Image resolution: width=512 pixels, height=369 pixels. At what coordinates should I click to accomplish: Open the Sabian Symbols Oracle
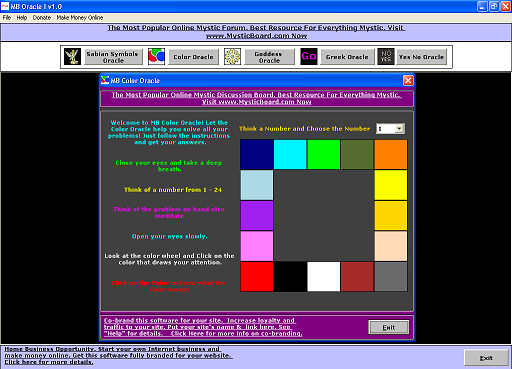(x=113, y=57)
